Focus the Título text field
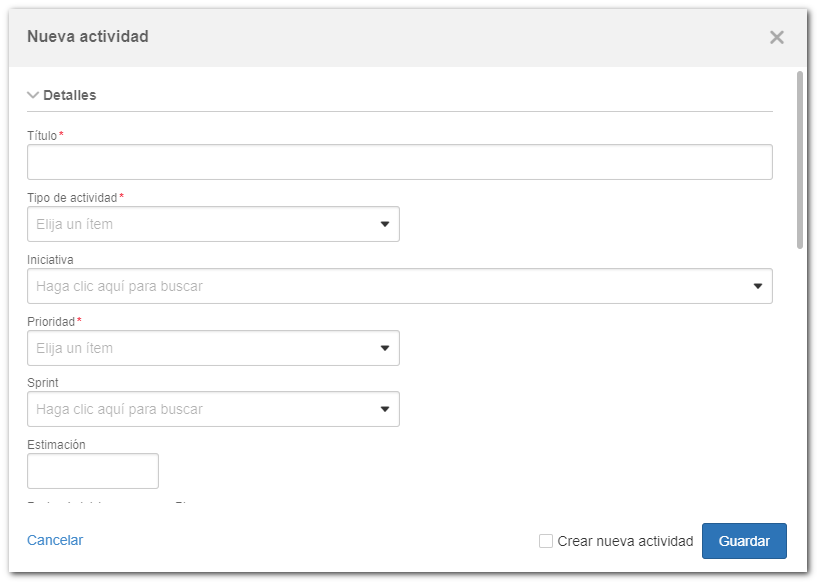 [400, 162]
